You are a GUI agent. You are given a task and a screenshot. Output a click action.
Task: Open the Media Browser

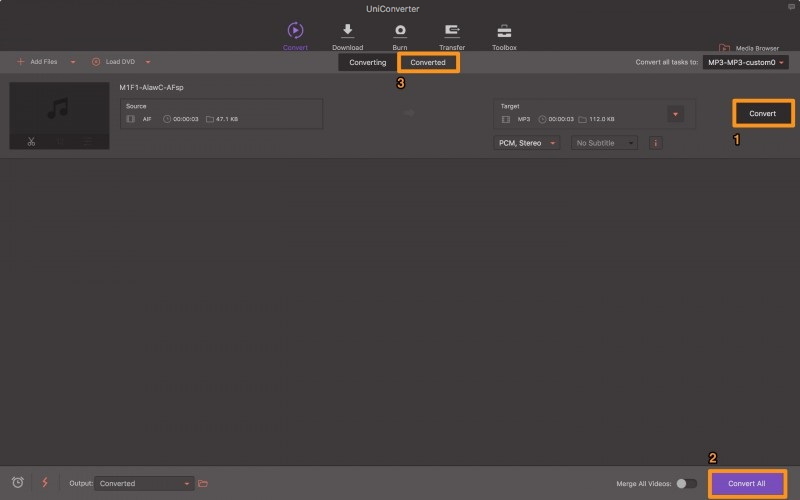[x=748, y=48]
